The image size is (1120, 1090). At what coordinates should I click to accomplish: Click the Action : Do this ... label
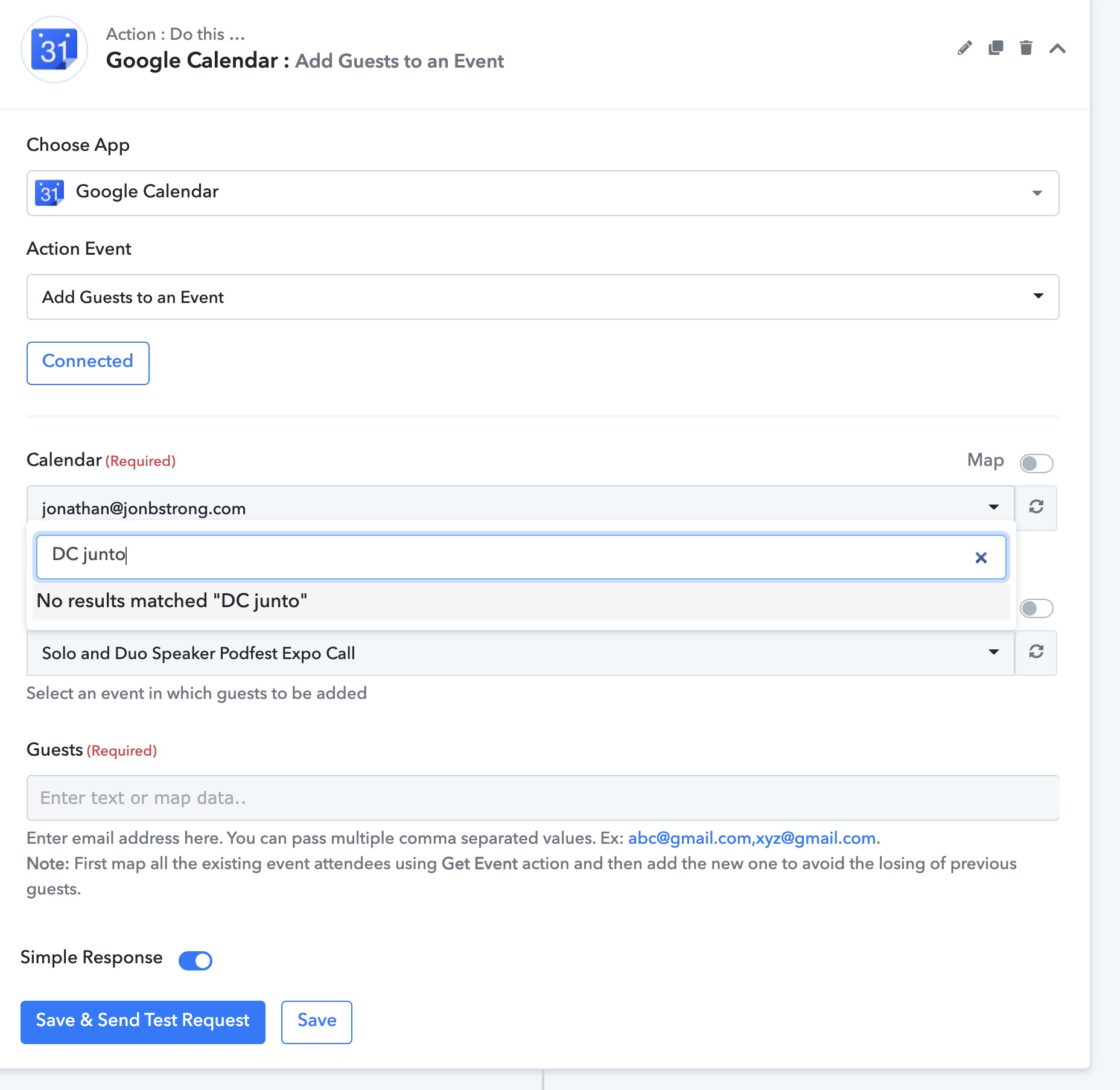(176, 34)
